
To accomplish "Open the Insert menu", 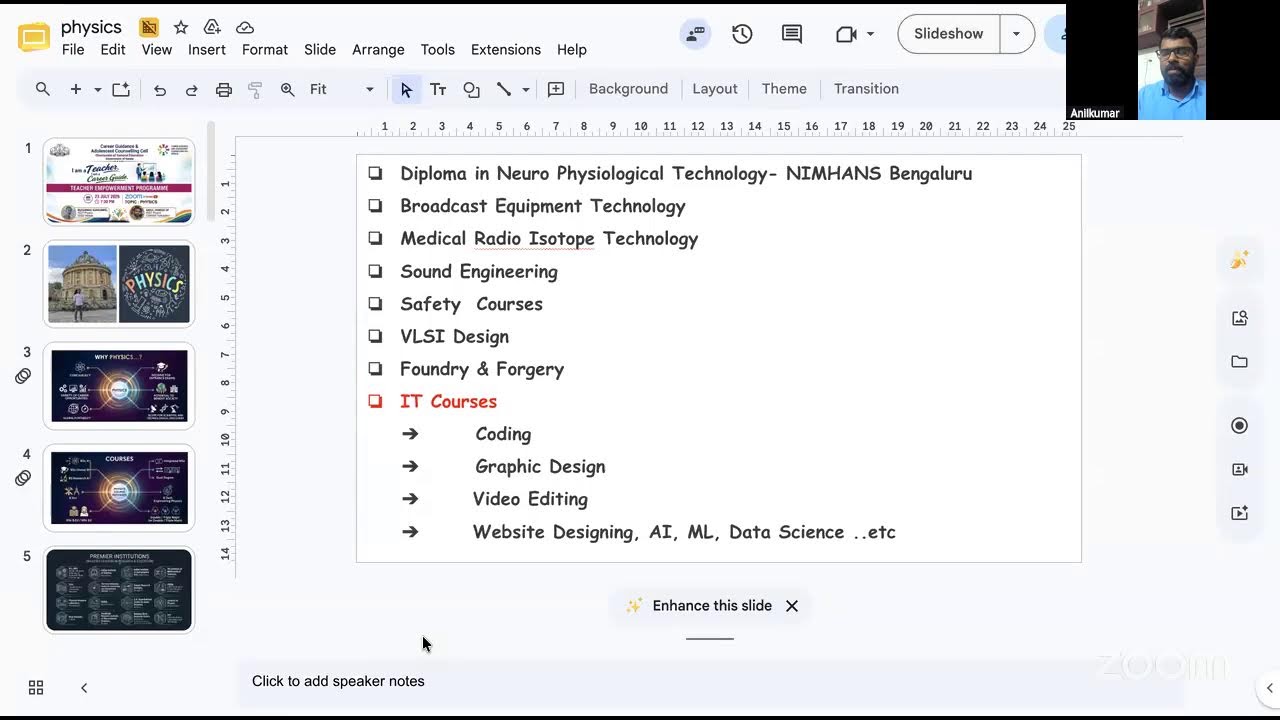I will [207, 50].
